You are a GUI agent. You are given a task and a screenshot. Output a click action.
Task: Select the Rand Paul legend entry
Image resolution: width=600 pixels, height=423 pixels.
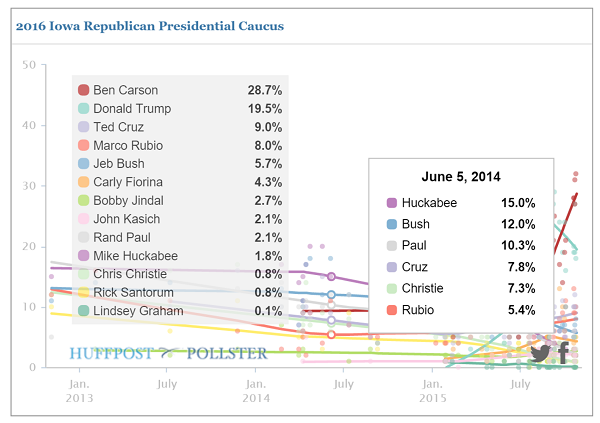point(180,237)
